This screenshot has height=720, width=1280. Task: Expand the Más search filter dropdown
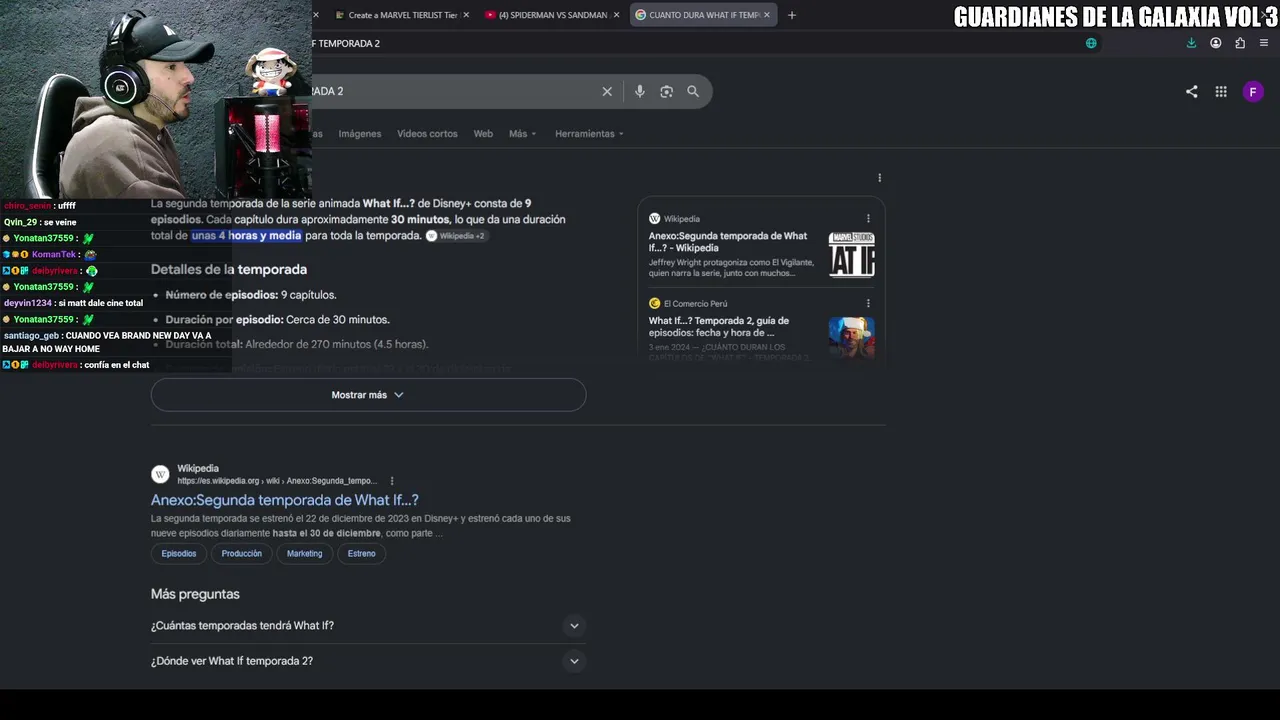[522, 134]
